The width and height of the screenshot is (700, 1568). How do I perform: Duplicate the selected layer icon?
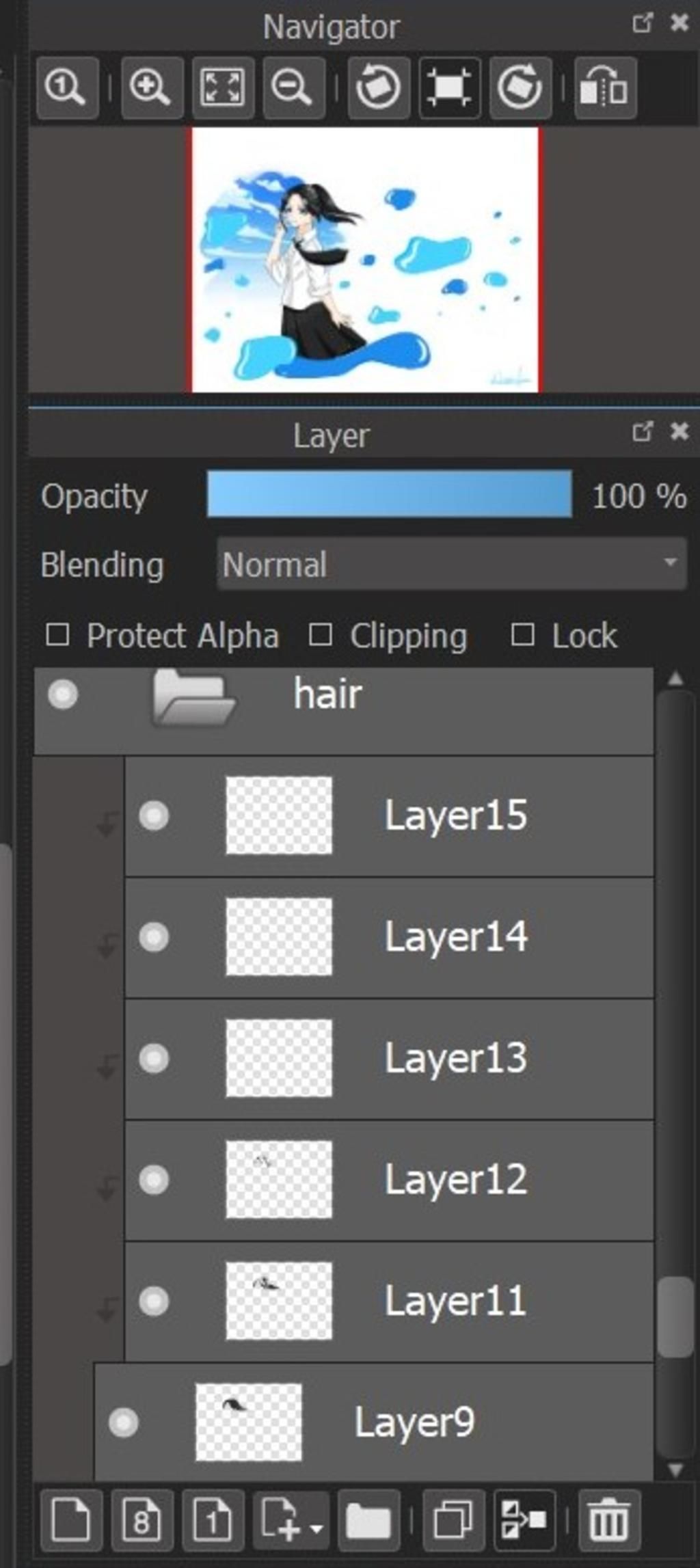click(x=453, y=1520)
